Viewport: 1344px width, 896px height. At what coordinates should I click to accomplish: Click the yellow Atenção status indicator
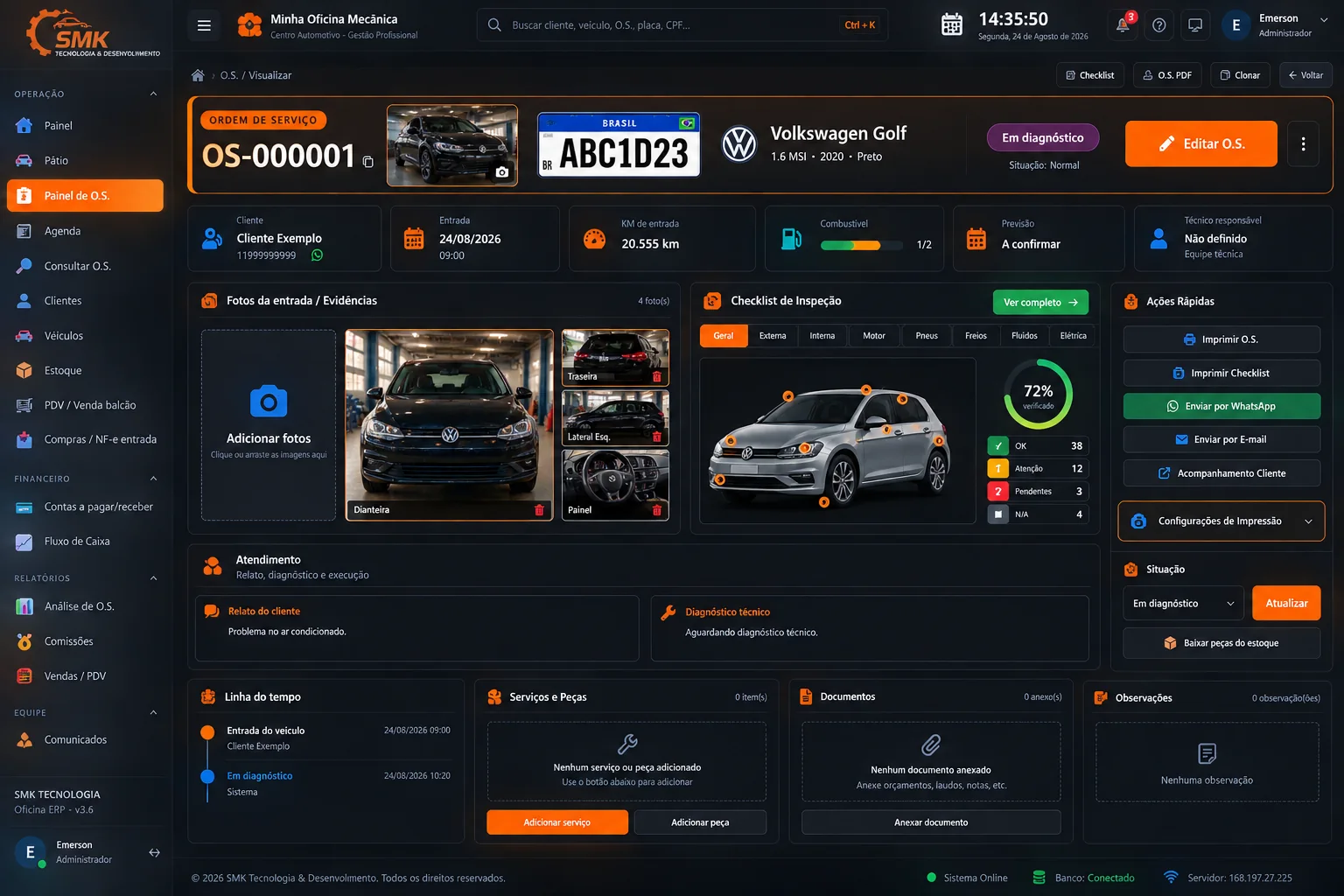coord(998,469)
